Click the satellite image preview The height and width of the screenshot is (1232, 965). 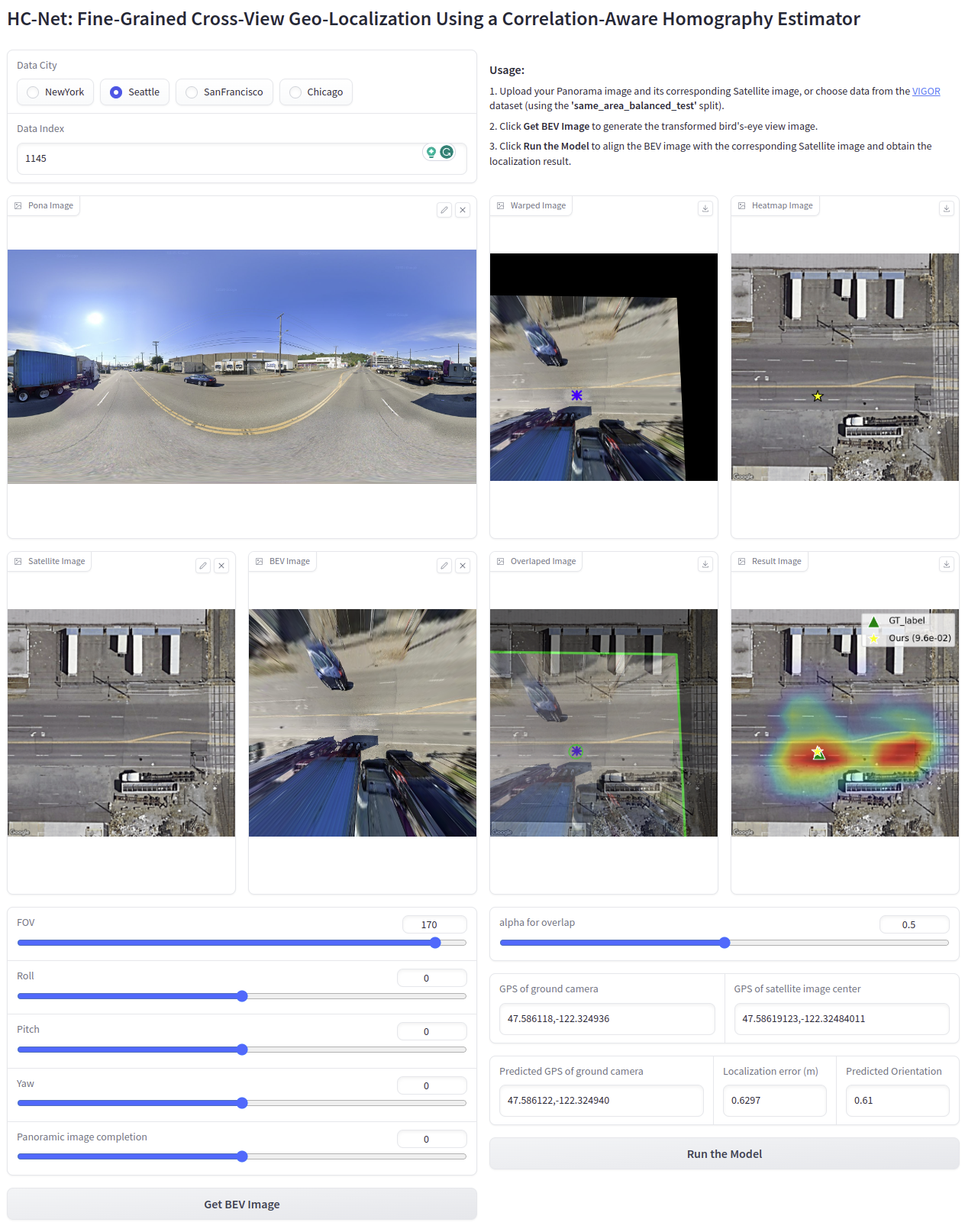(x=121, y=723)
